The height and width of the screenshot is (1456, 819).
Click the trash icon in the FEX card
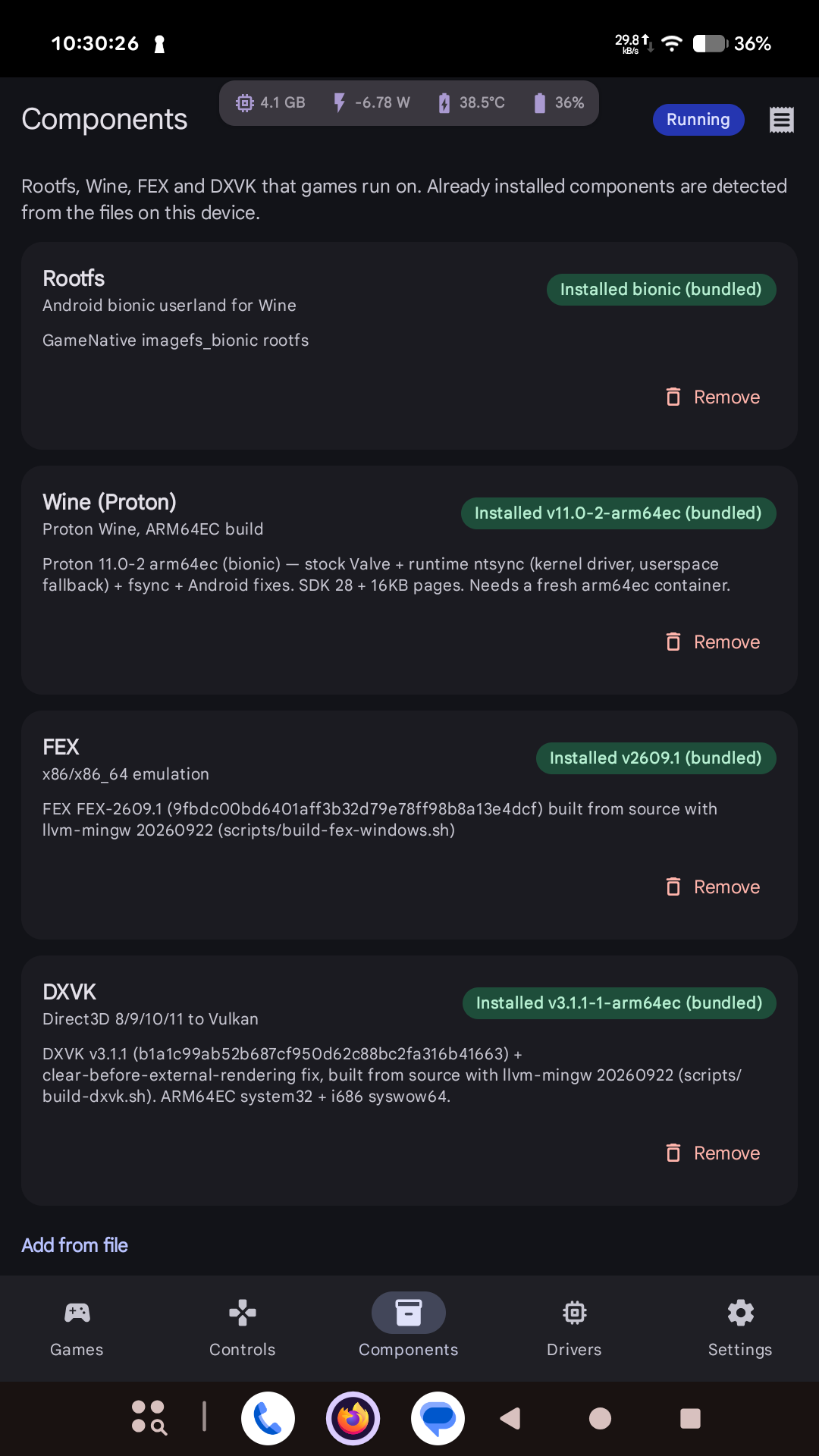click(x=673, y=886)
